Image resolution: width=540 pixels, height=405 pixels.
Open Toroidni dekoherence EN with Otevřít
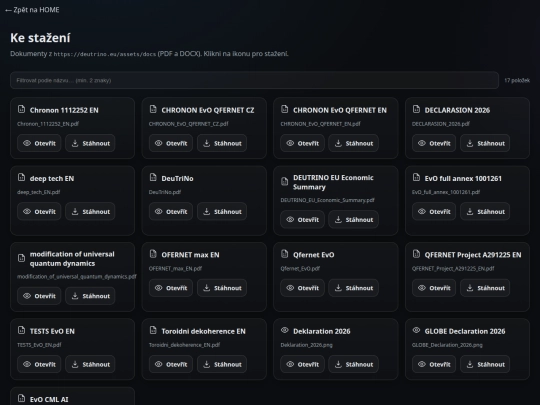coord(171,364)
